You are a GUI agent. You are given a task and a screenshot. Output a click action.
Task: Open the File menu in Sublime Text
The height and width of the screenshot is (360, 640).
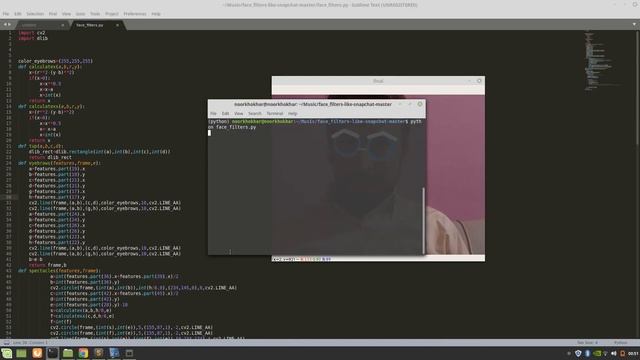6,14
